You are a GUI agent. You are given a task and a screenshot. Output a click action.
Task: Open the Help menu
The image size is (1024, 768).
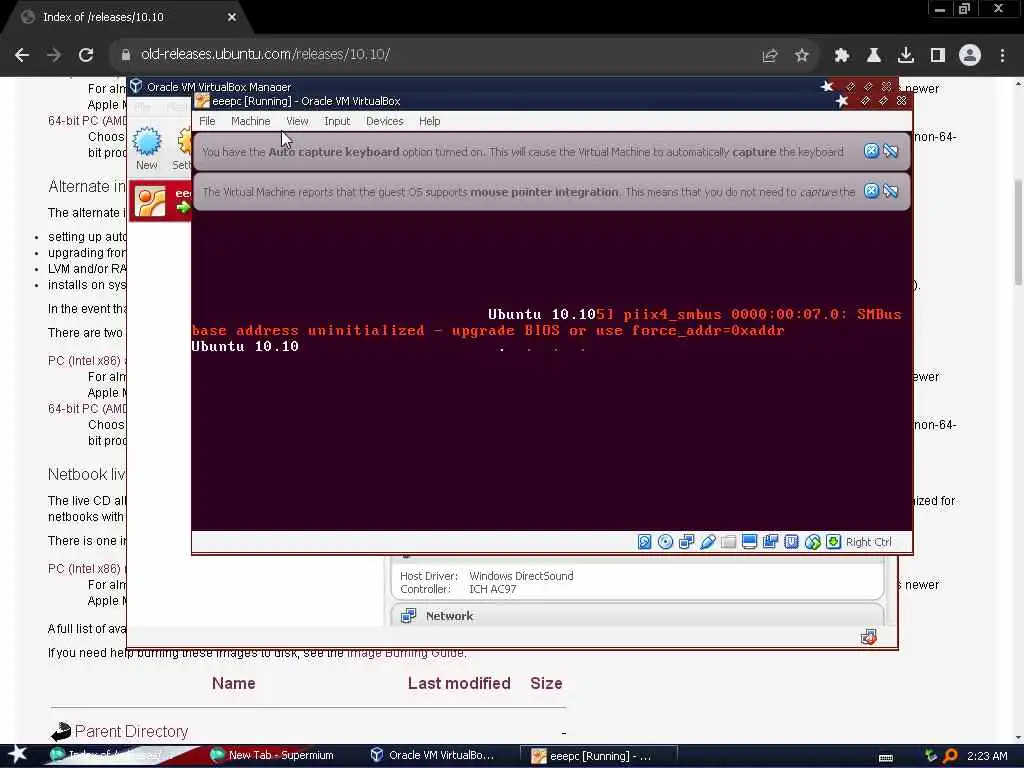429,121
